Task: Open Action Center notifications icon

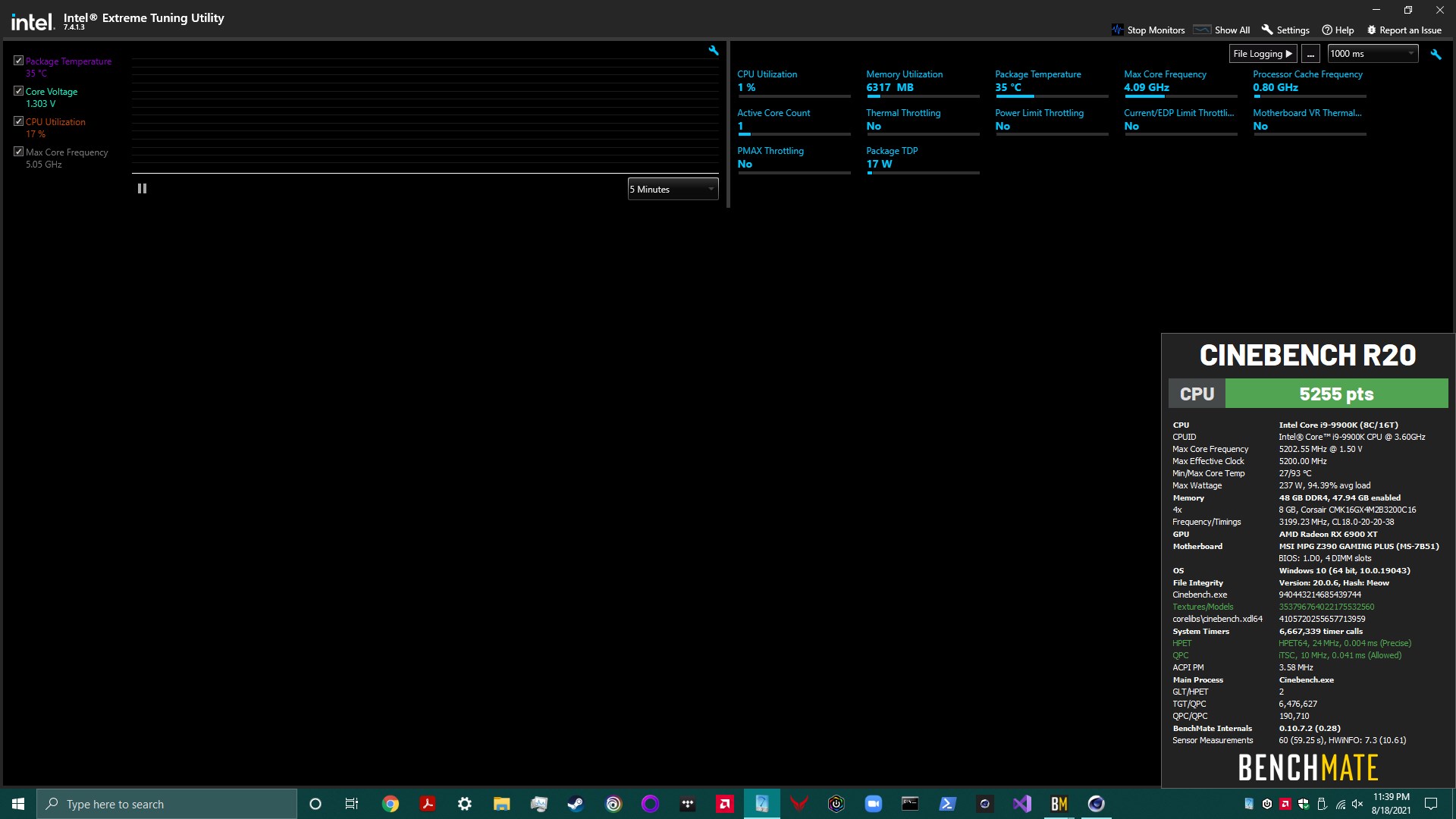Action: [1431, 804]
